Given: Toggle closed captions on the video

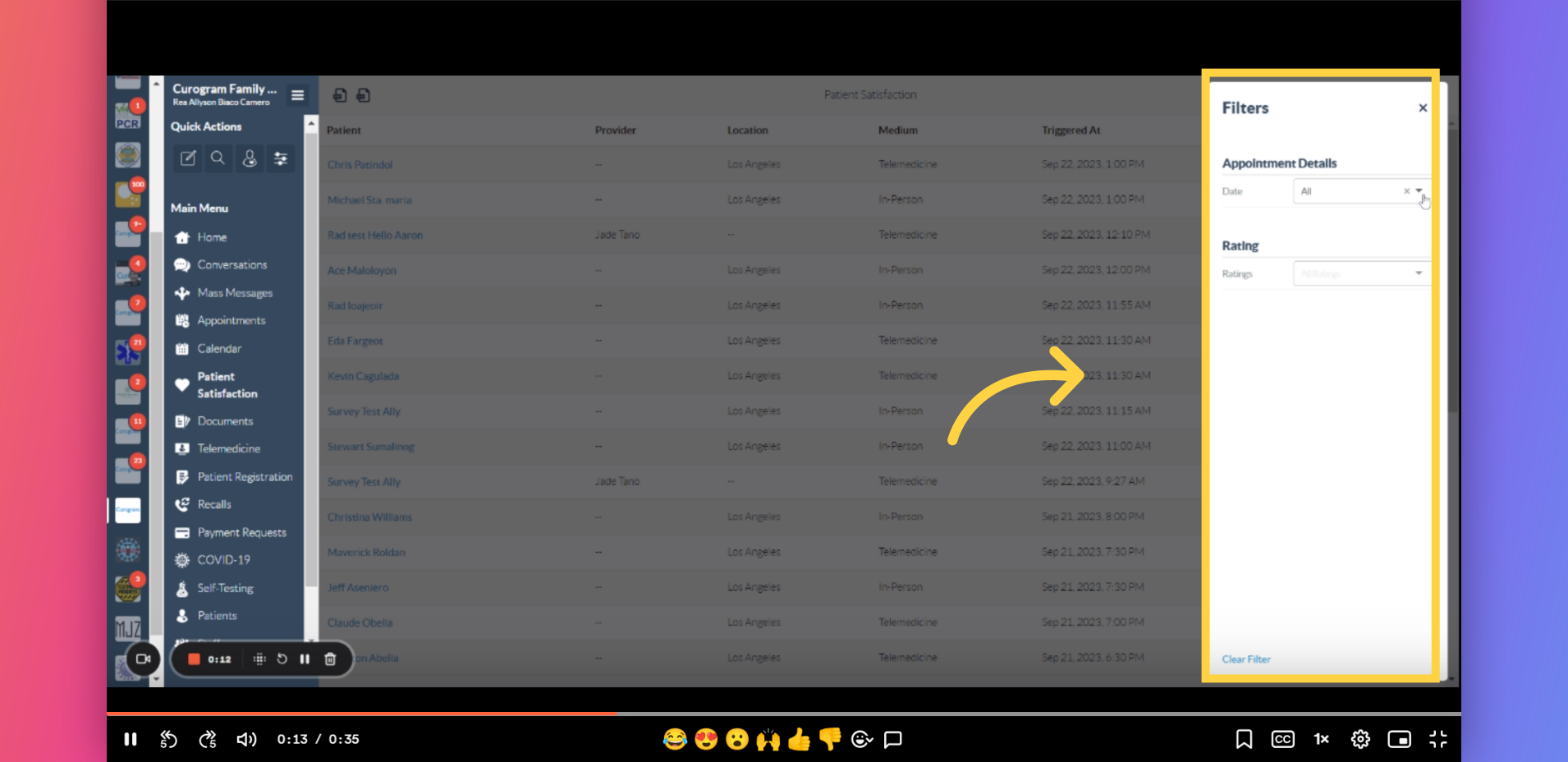Looking at the screenshot, I should [x=1282, y=740].
